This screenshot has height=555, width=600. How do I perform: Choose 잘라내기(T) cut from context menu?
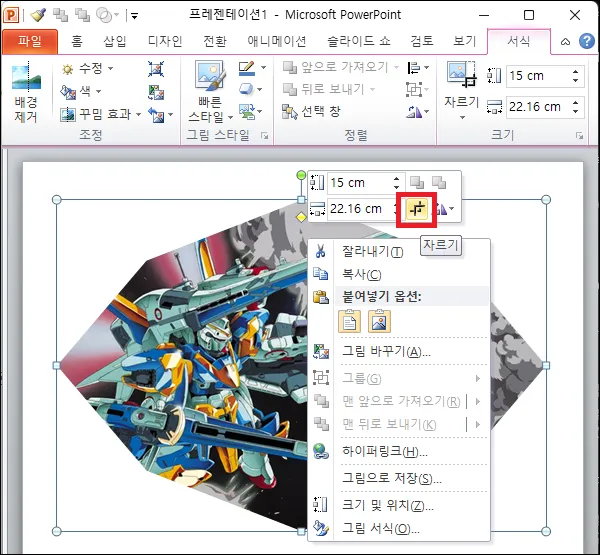(x=399, y=251)
